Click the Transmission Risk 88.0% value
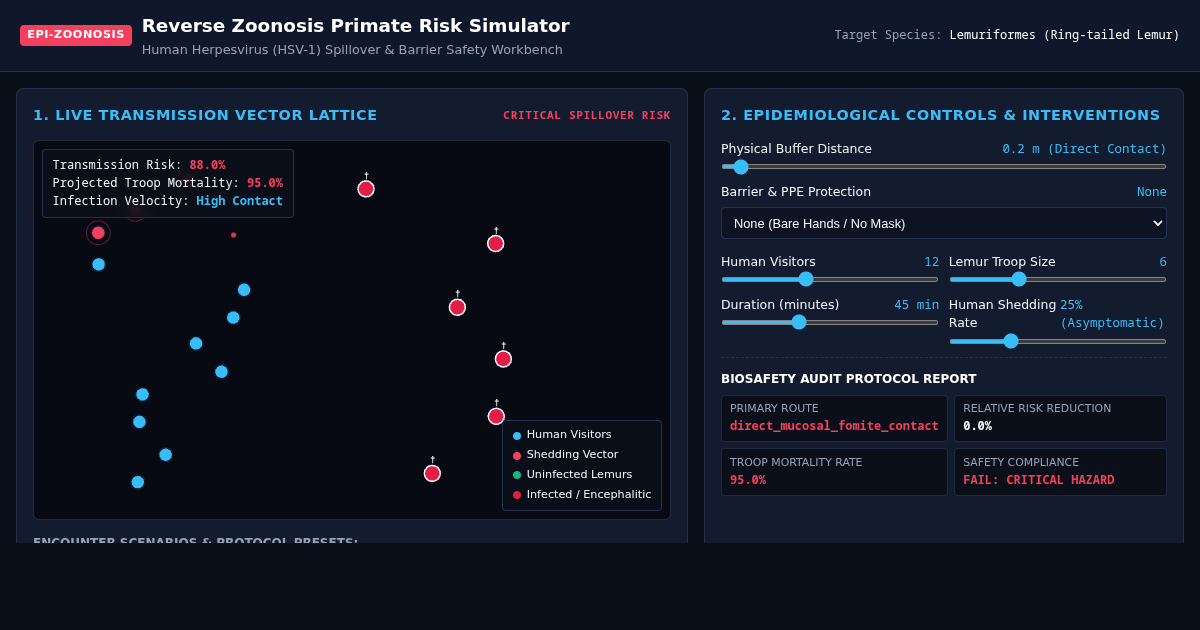Image resolution: width=1200 pixels, height=630 pixels. [x=207, y=165]
